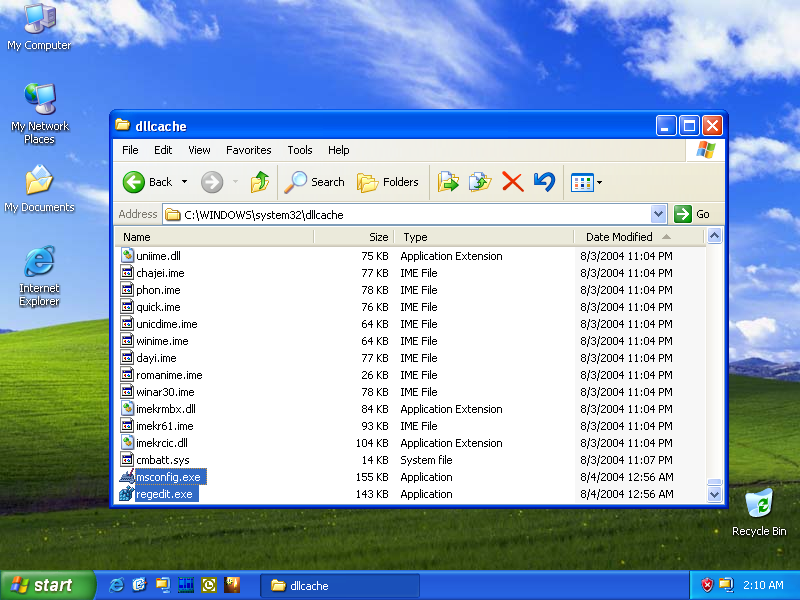Click the Back arrow toolbar icon
800x600 pixels.
click(134, 182)
